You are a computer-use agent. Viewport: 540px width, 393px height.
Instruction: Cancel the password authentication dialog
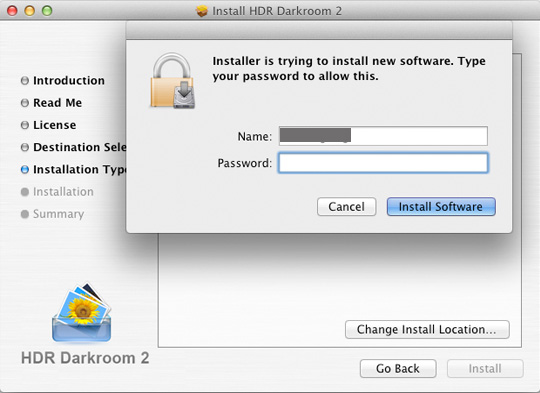pyautogui.click(x=346, y=207)
